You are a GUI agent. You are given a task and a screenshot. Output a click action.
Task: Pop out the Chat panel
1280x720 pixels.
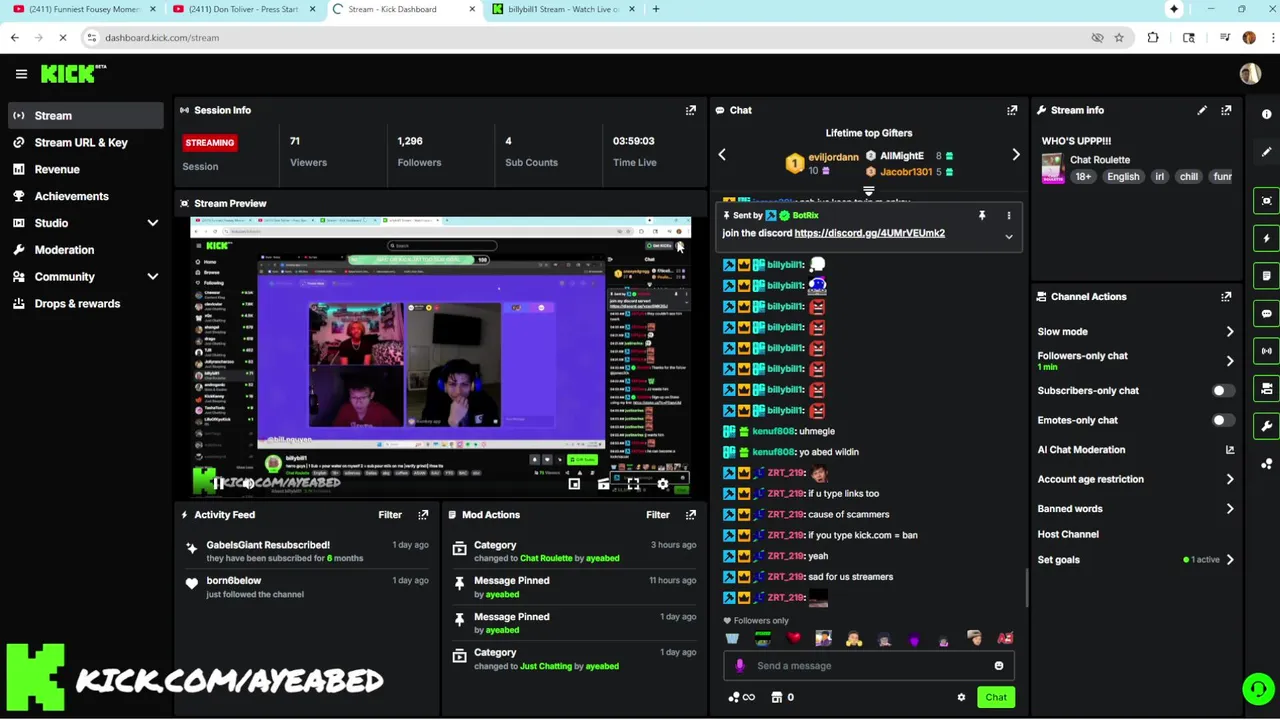[x=1012, y=110]
